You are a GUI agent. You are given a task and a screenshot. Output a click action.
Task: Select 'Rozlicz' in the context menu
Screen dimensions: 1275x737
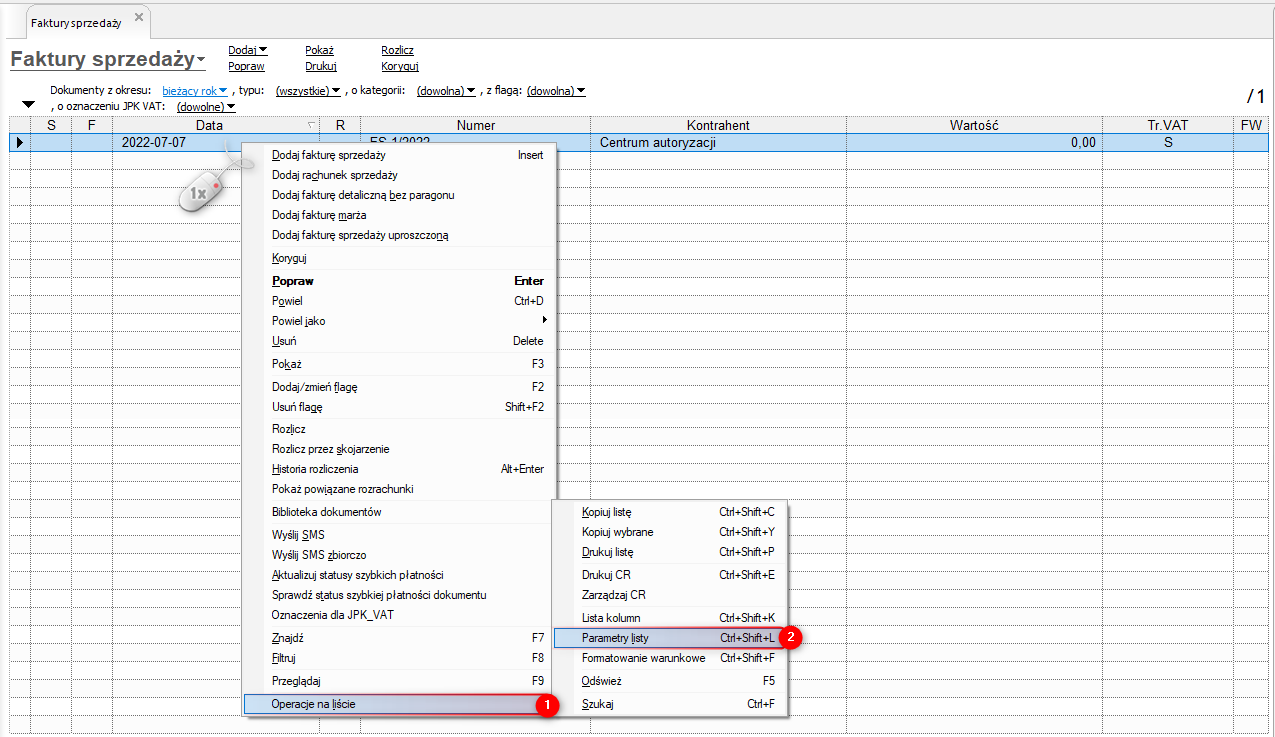point(399,429)
